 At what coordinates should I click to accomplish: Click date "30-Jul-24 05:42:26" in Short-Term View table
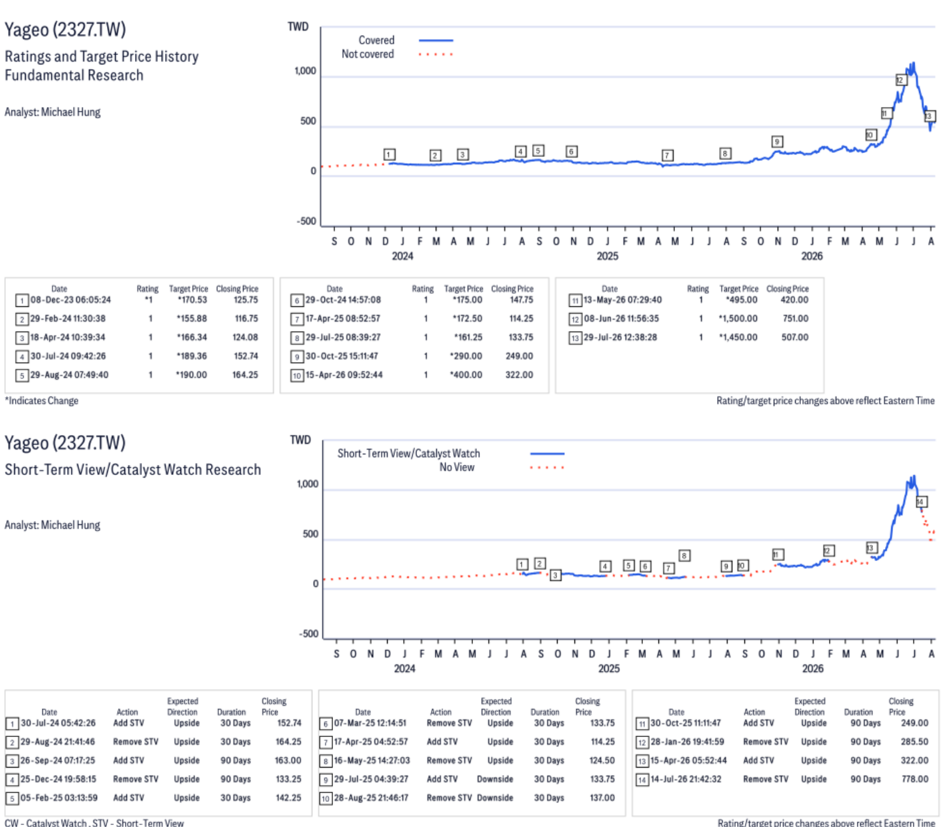point(58,723)
